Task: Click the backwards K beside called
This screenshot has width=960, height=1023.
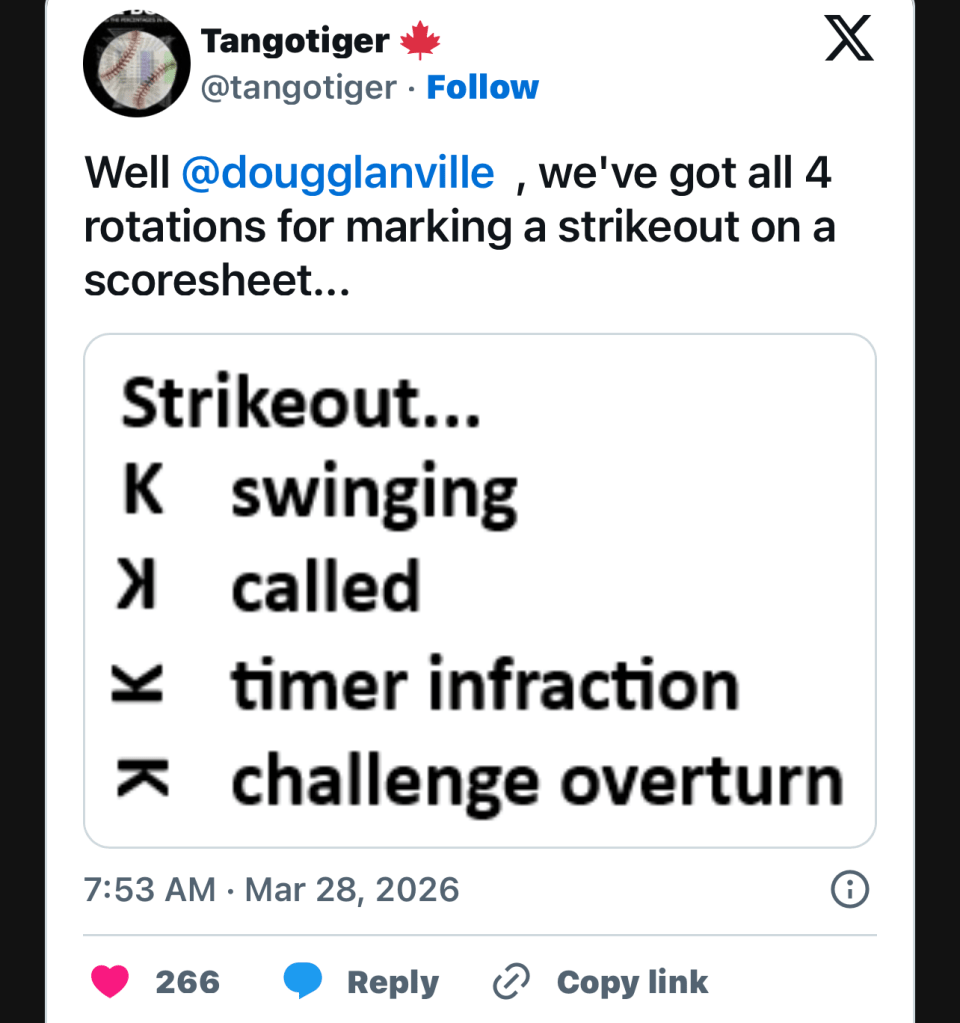Action: pos(137,587)
